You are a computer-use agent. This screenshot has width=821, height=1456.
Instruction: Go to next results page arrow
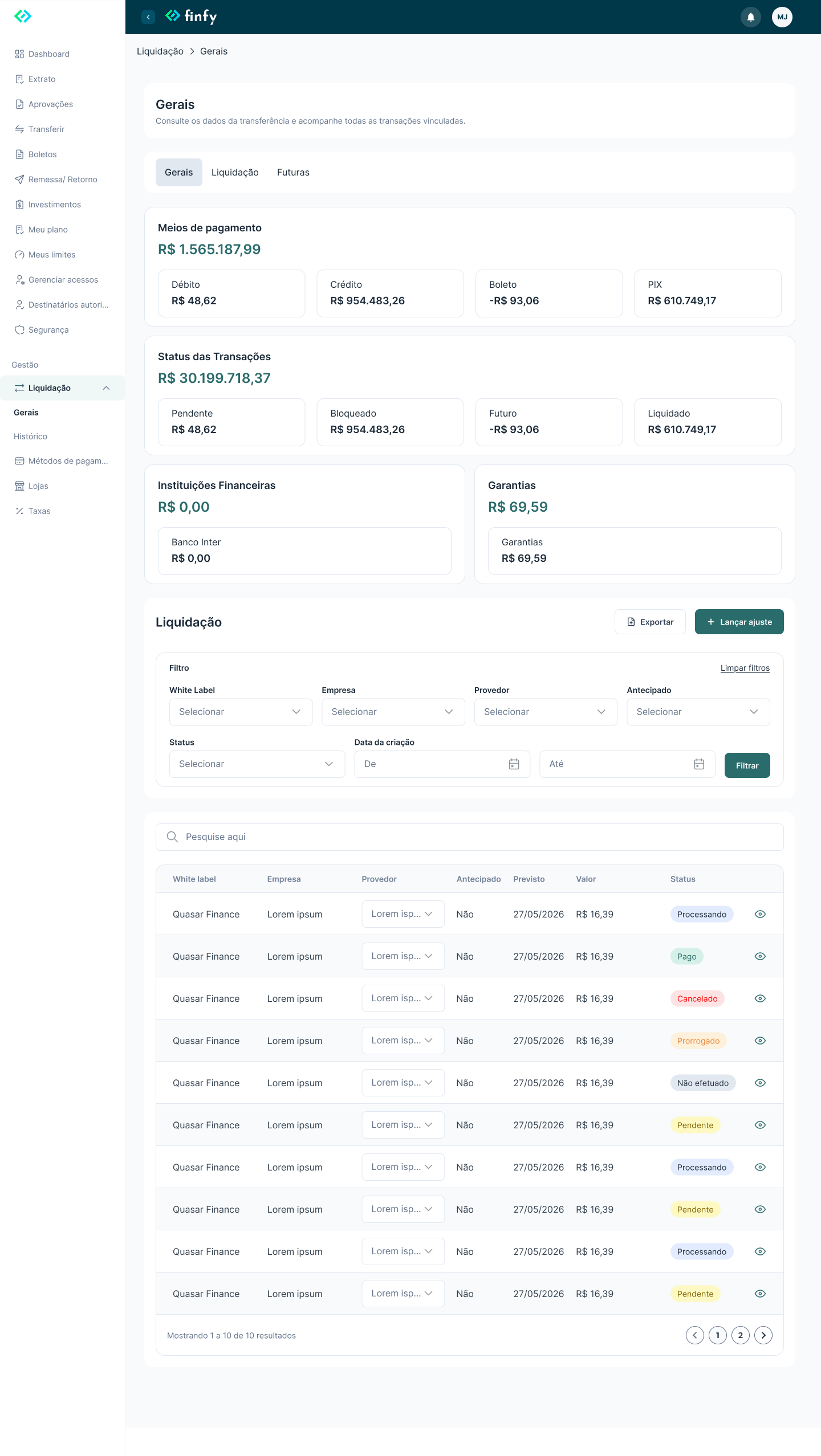coord(763,1335)
